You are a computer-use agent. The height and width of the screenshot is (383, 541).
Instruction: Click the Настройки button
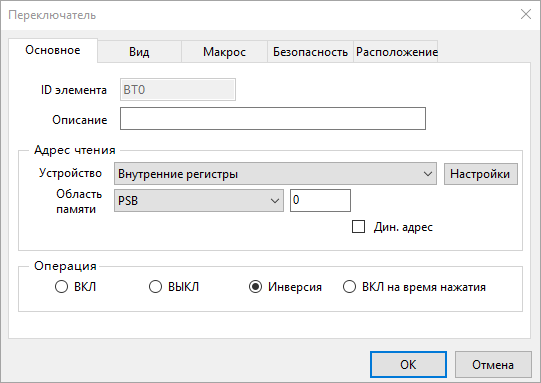tap(481, 174)
